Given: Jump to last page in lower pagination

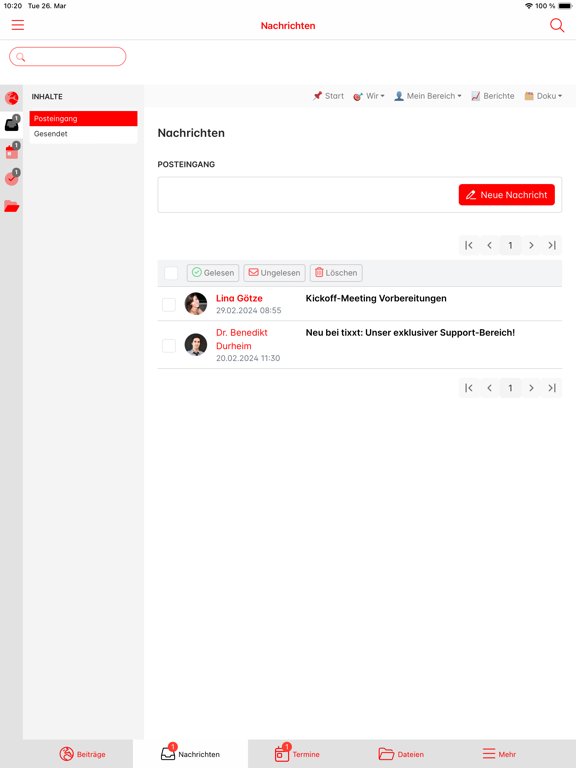Looking at the screenshot, I should (552, 388).
